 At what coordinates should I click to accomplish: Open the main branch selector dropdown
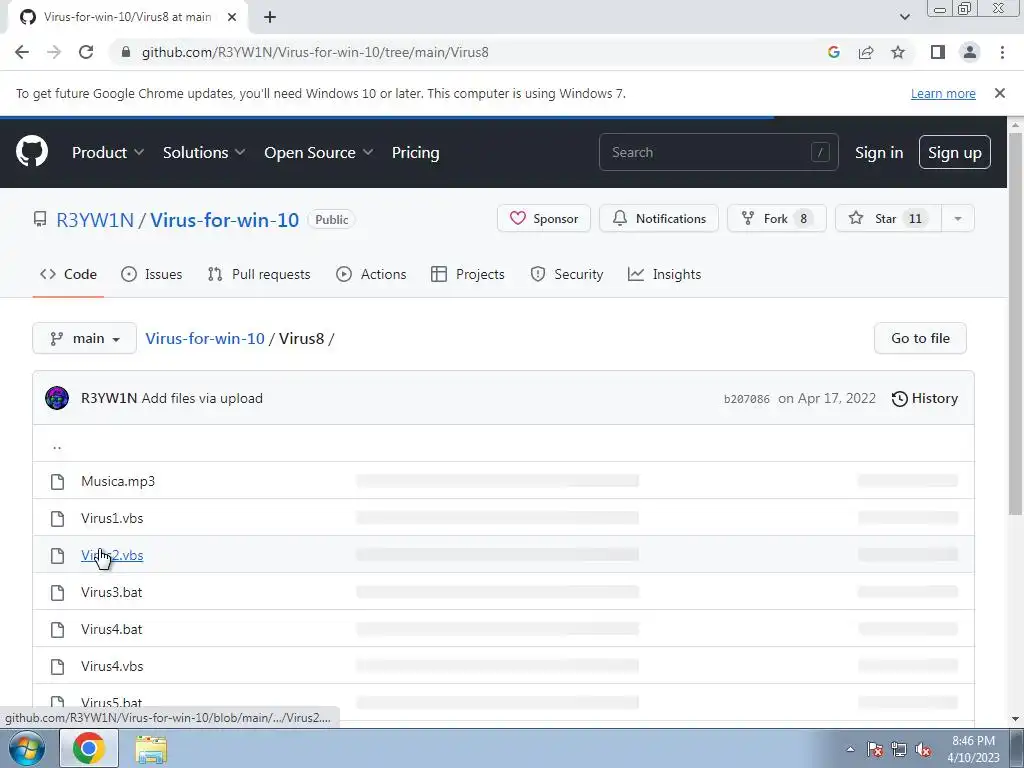coord(84,338)
